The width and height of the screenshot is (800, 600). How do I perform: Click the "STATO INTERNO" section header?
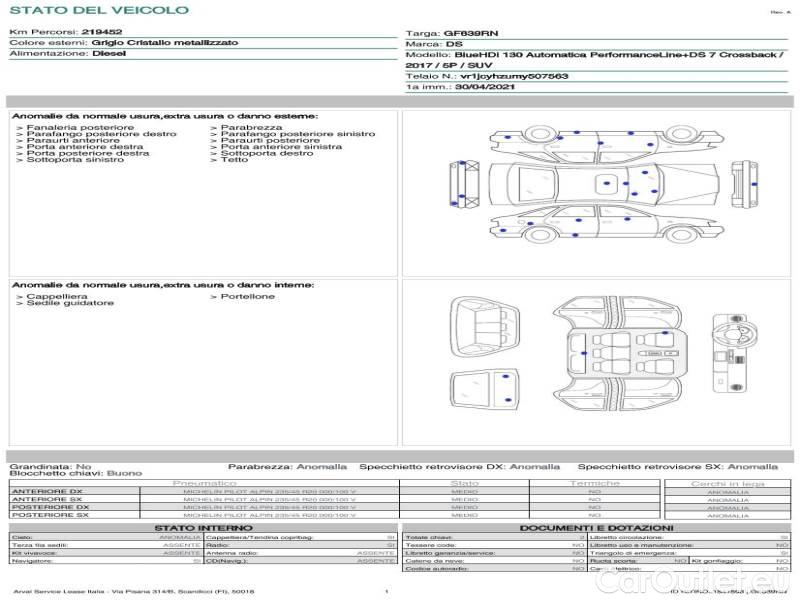pos(204,528)
